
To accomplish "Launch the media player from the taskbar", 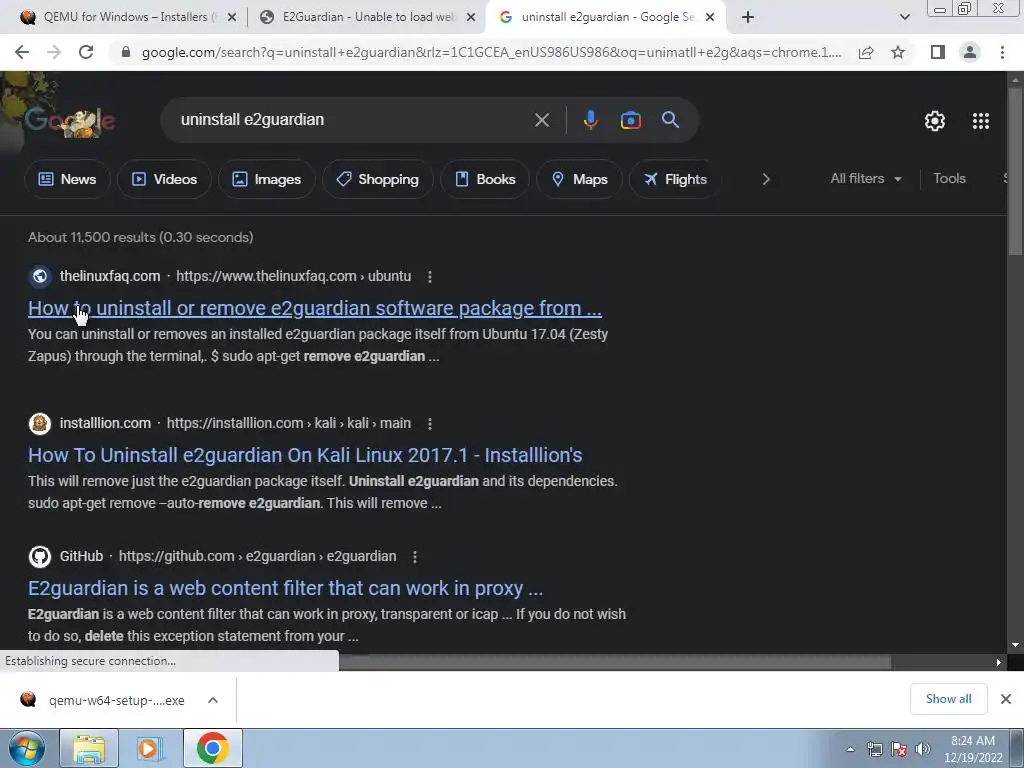I will pyautogui.click(x=149, y=748).
